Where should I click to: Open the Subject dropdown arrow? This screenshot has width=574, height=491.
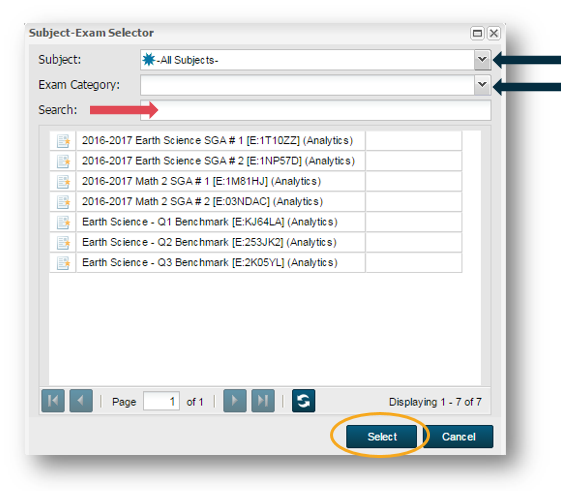click(482, 59)
